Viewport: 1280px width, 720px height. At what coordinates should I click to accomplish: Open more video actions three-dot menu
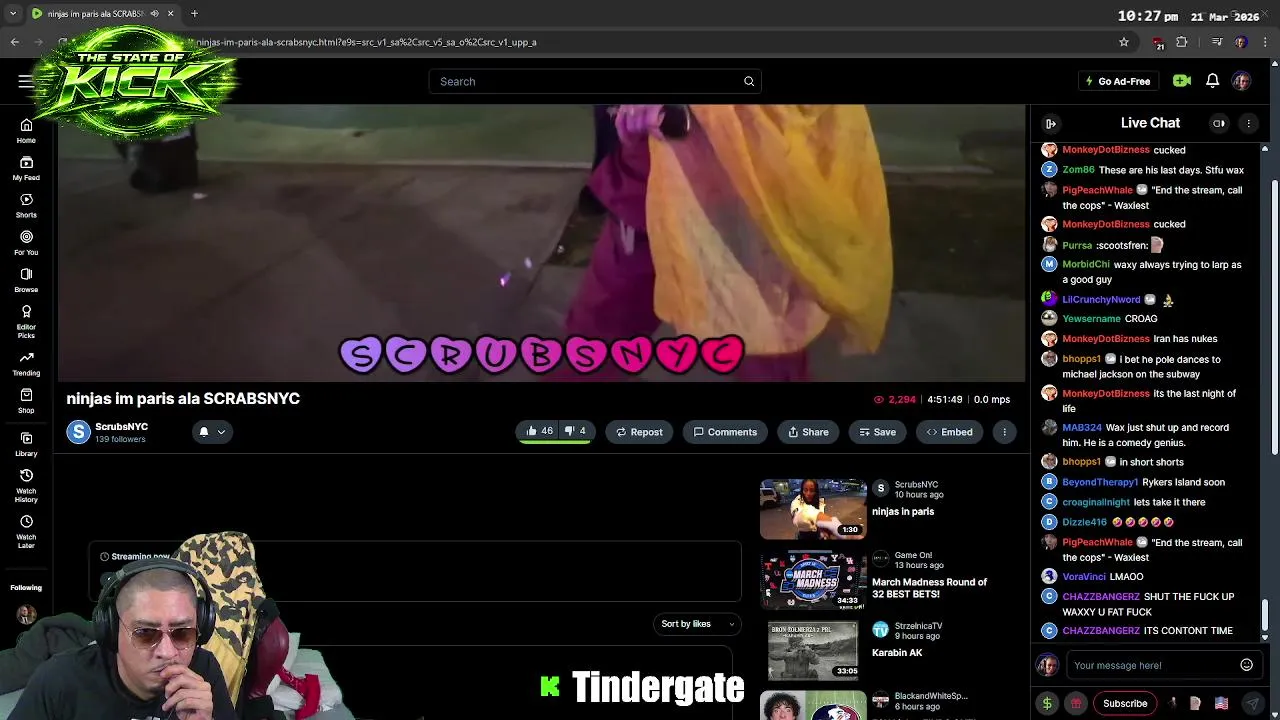1004,432
